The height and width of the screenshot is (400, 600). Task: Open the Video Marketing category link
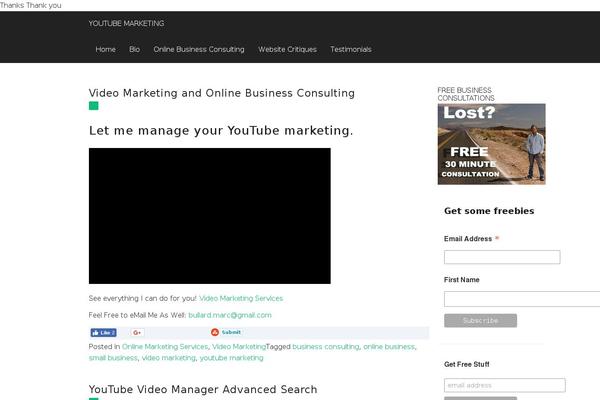(x=239, y=346)
